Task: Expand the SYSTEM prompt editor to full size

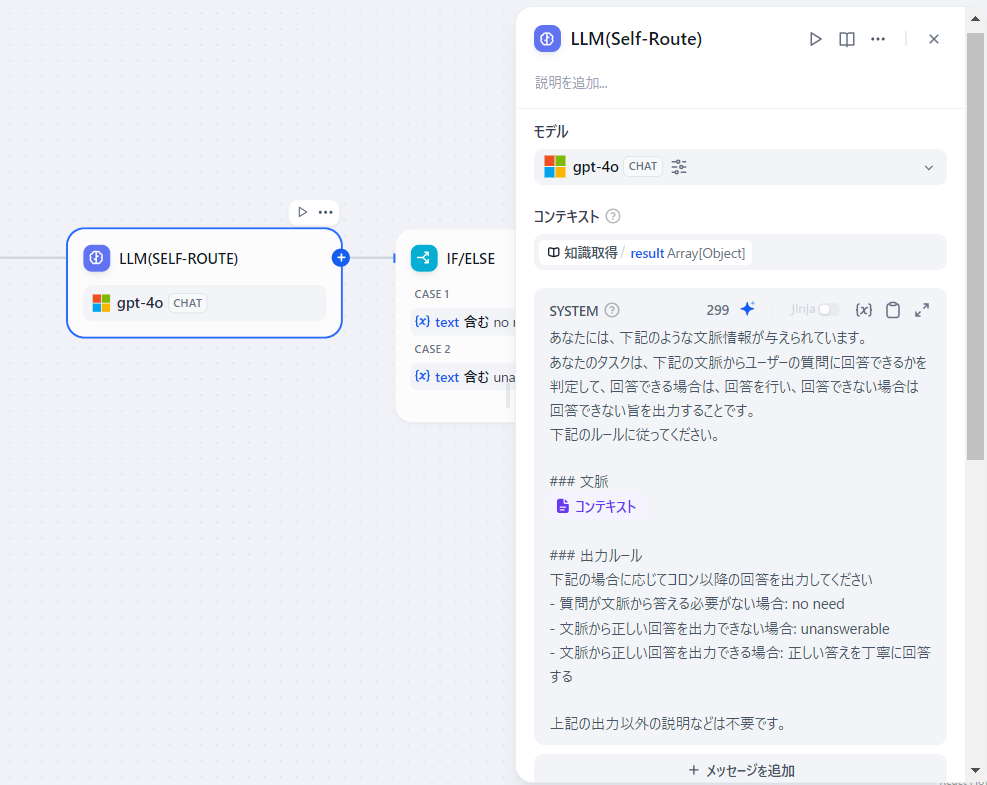Action: [922, 310]
